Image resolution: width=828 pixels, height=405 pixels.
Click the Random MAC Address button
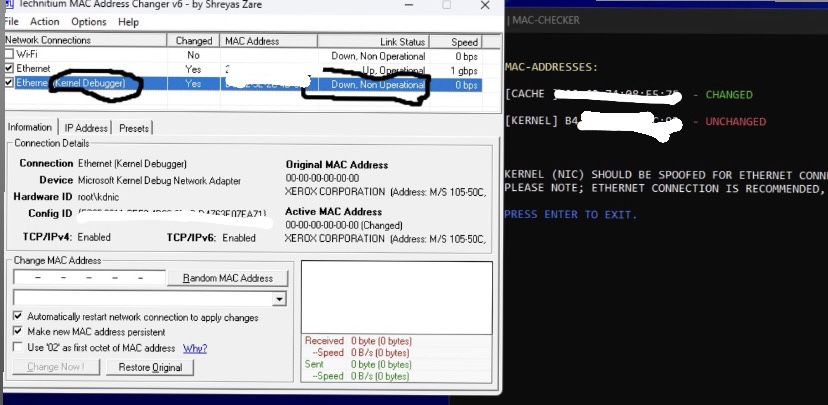[228, 278]
